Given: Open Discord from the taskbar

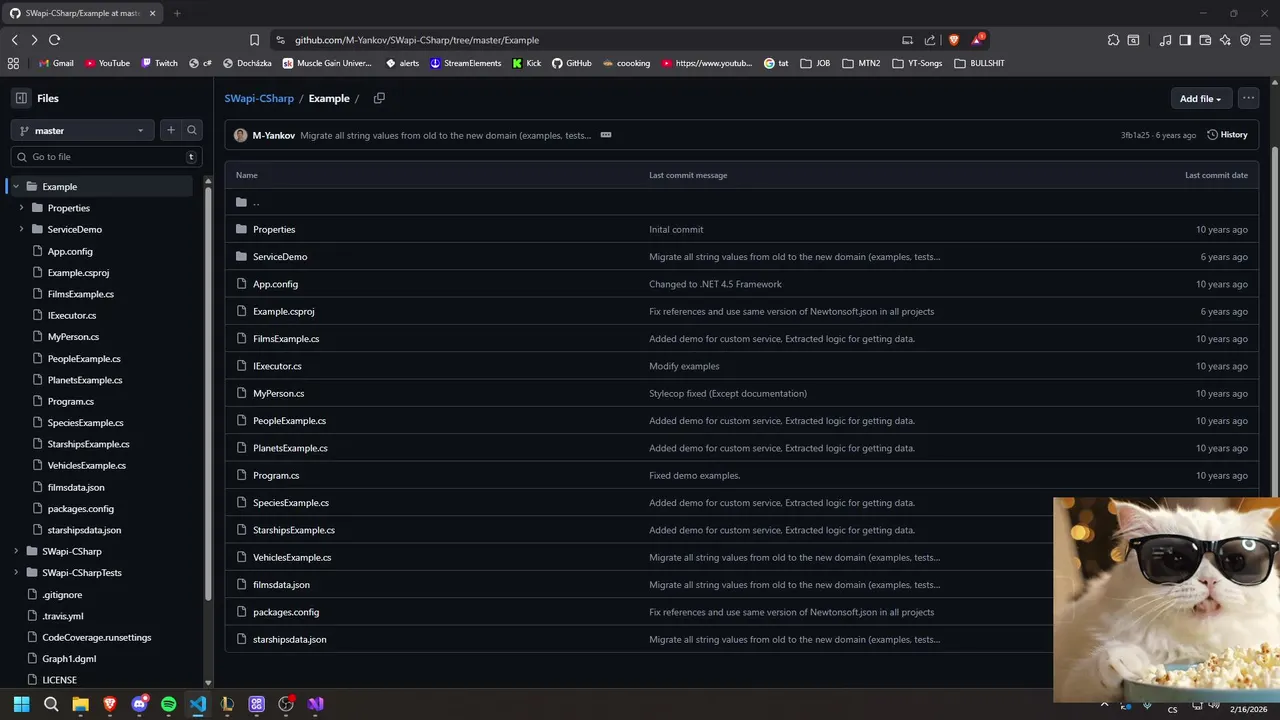Looking at the screenshot, I should point(139,704).
